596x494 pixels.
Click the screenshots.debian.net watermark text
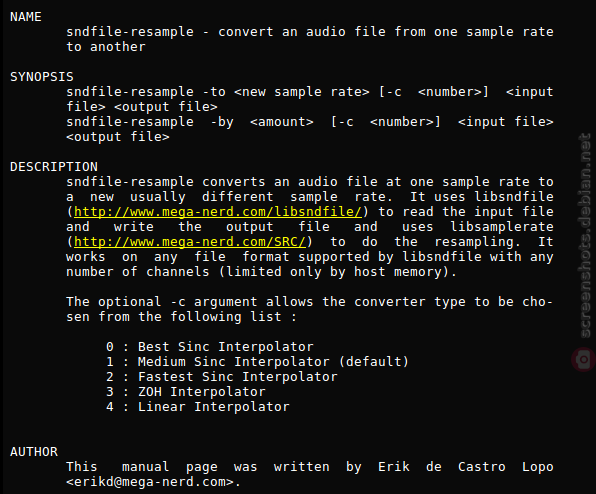[x=585, y=236]
